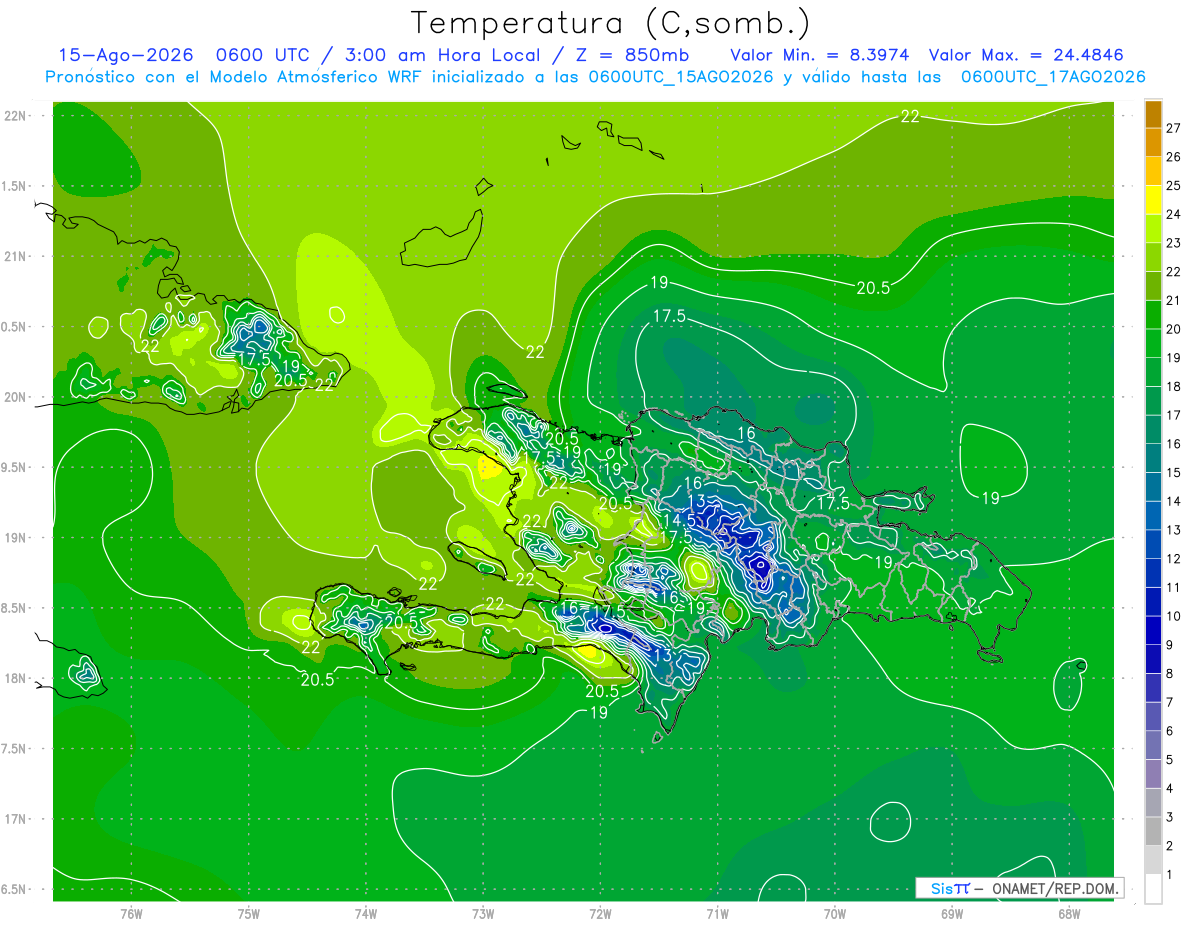The image size is (1200, 927).
Task: Click 'Modelo Atmosferico WRF' in forecast line
Action: (x=317, y=77)
